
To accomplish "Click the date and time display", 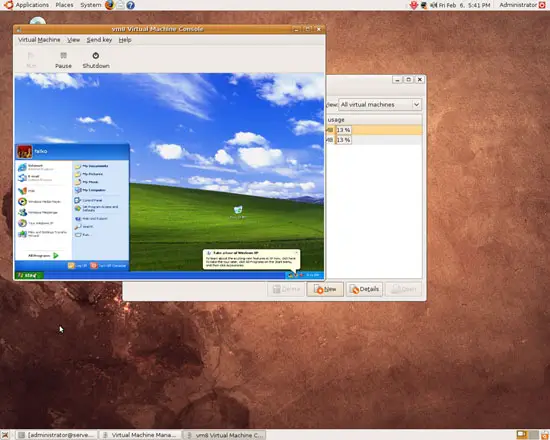I will point(464,5).
